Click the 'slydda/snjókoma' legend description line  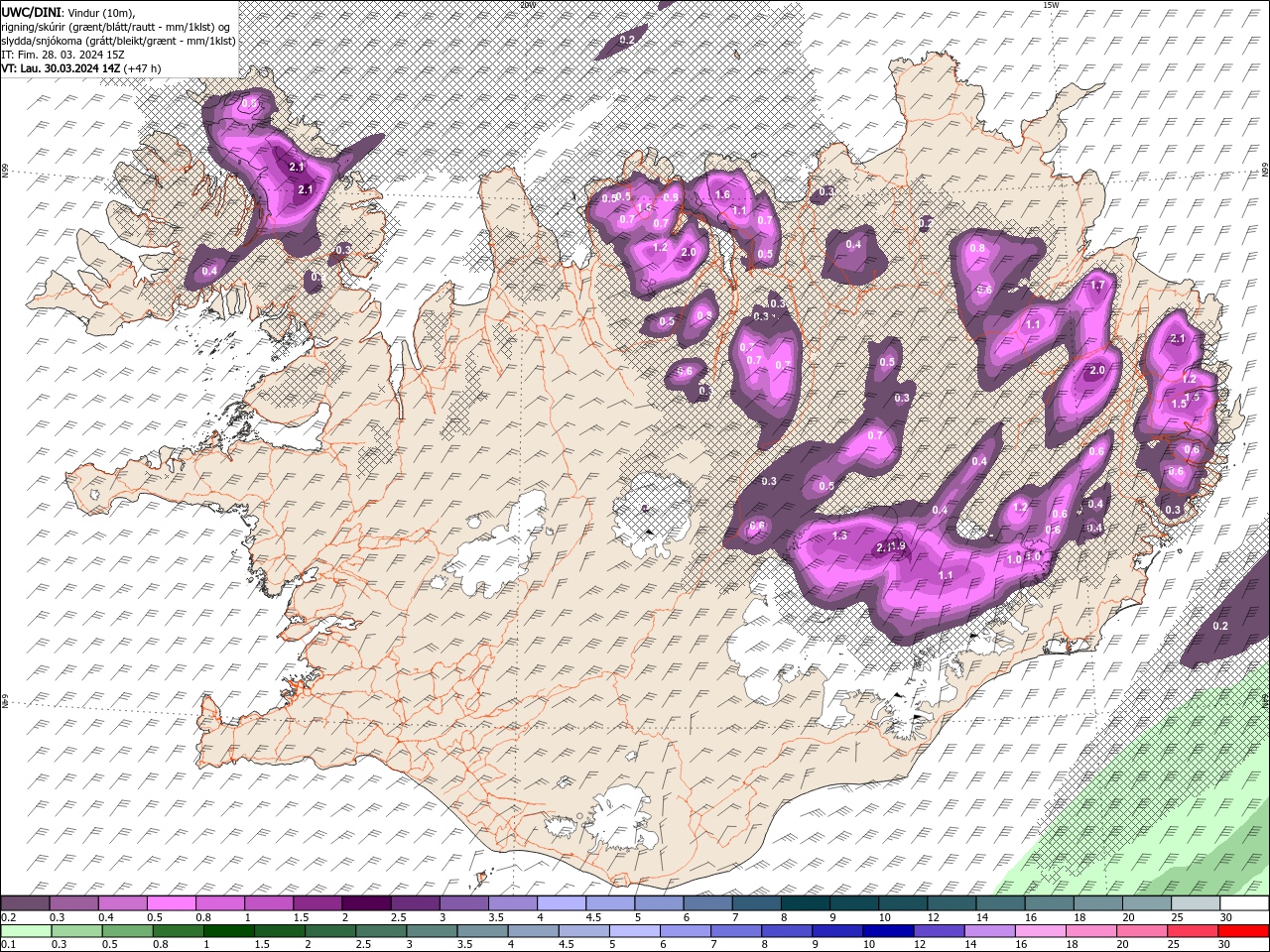[x=118, y=41]
